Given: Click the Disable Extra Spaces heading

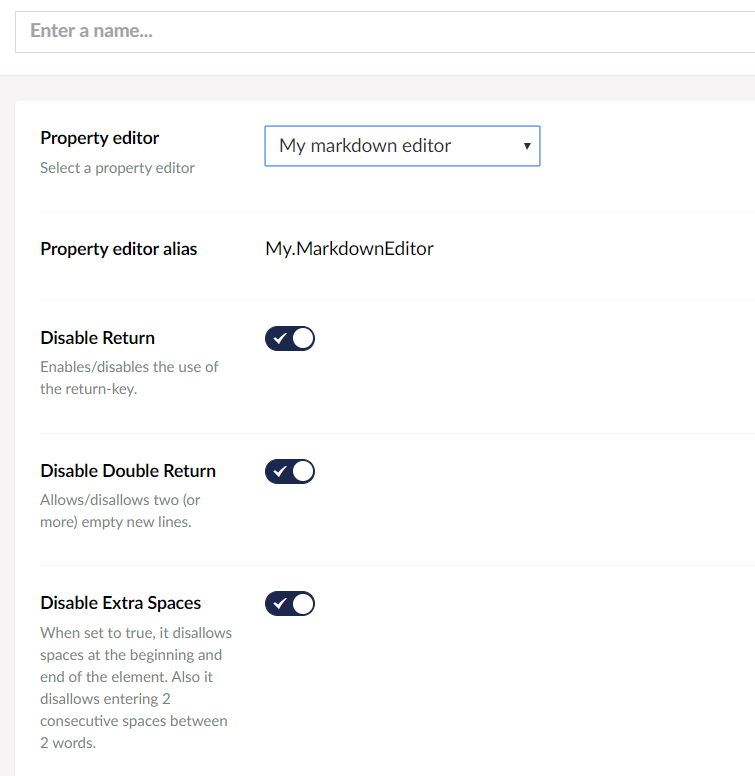Looking at the screenshot, I should click(121, 603).
